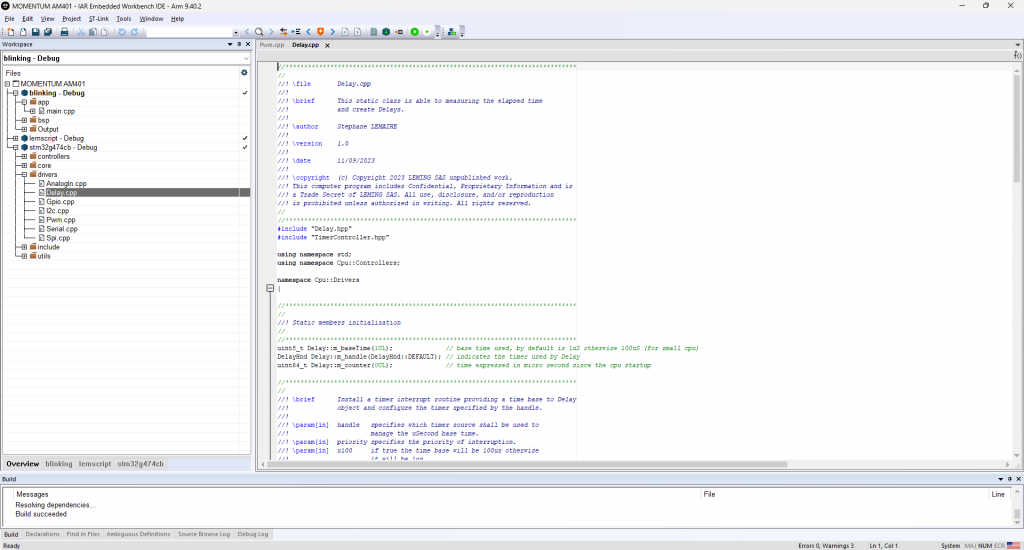
Task: Click the Toggle Bookmark orange icon
Action: click(x=320, y=32)
